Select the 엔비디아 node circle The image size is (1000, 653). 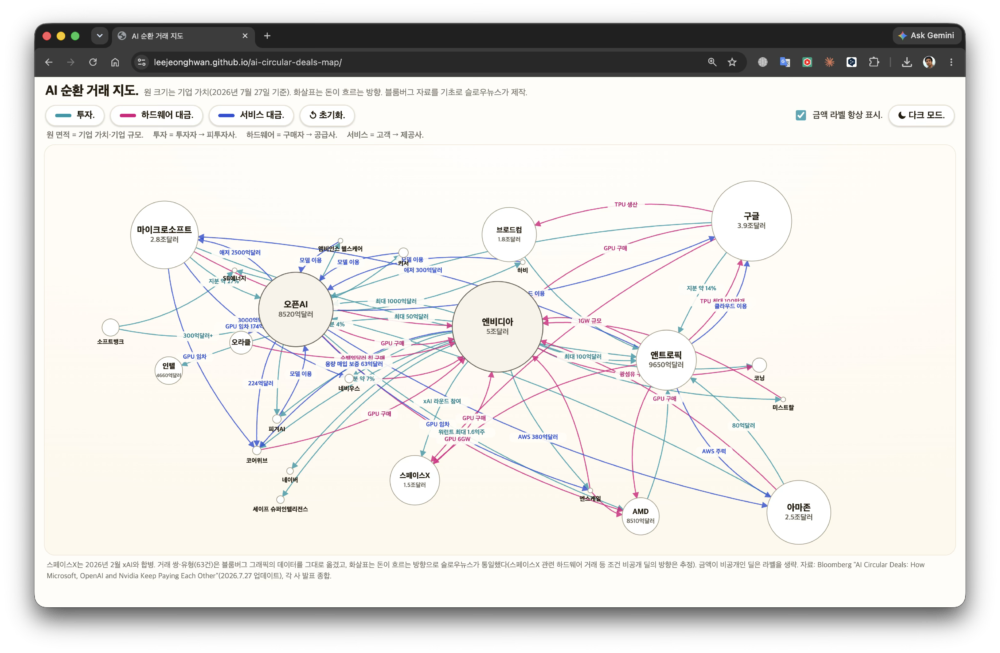(497, 326)
